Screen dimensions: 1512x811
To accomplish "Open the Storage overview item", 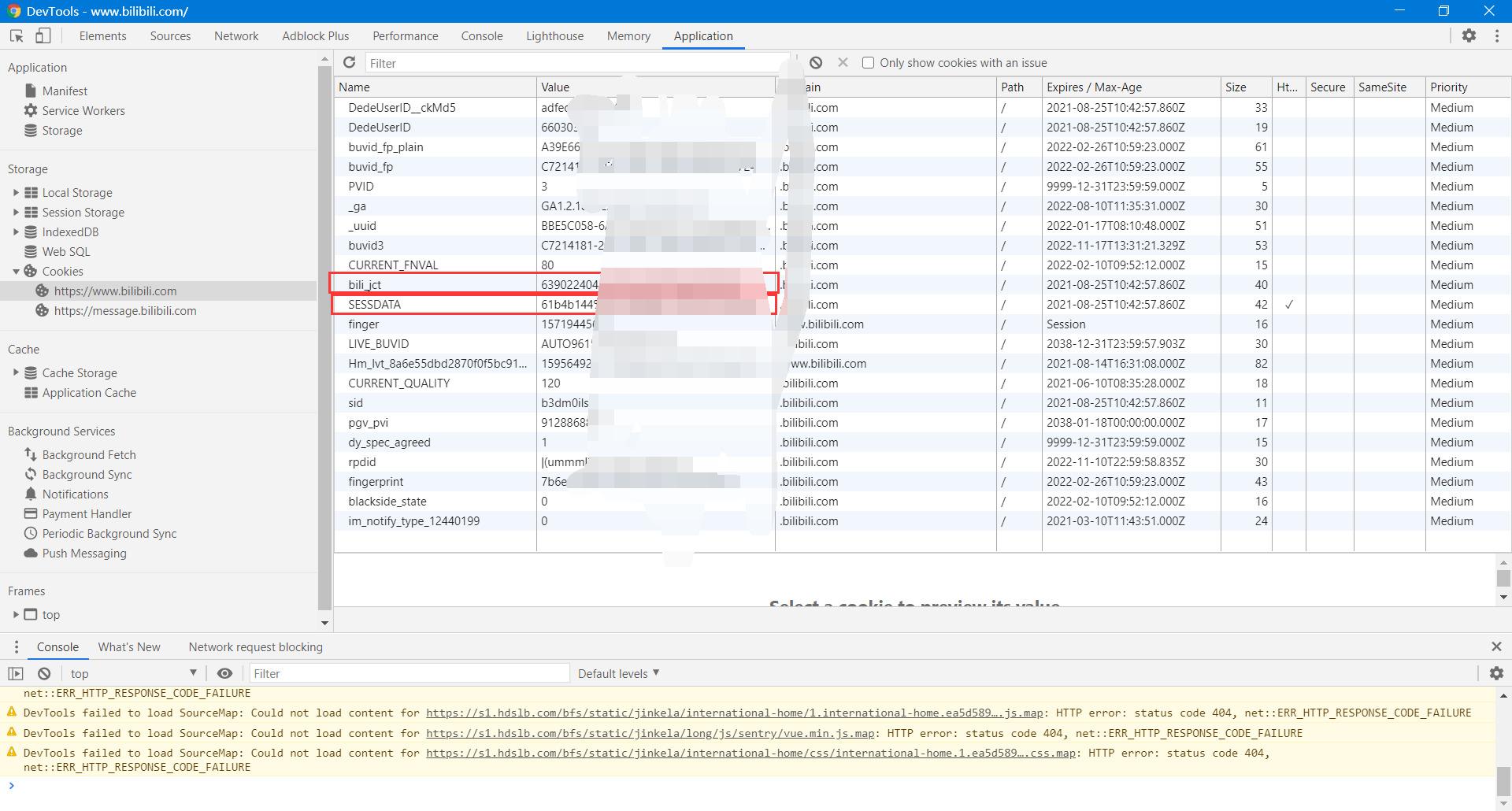I will pyautogui.click(x=62, y=130).
